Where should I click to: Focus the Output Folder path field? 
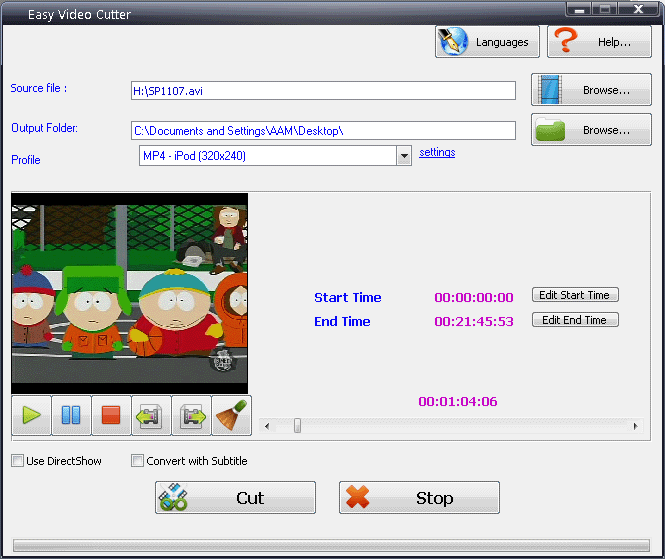(x=323, y=131)
